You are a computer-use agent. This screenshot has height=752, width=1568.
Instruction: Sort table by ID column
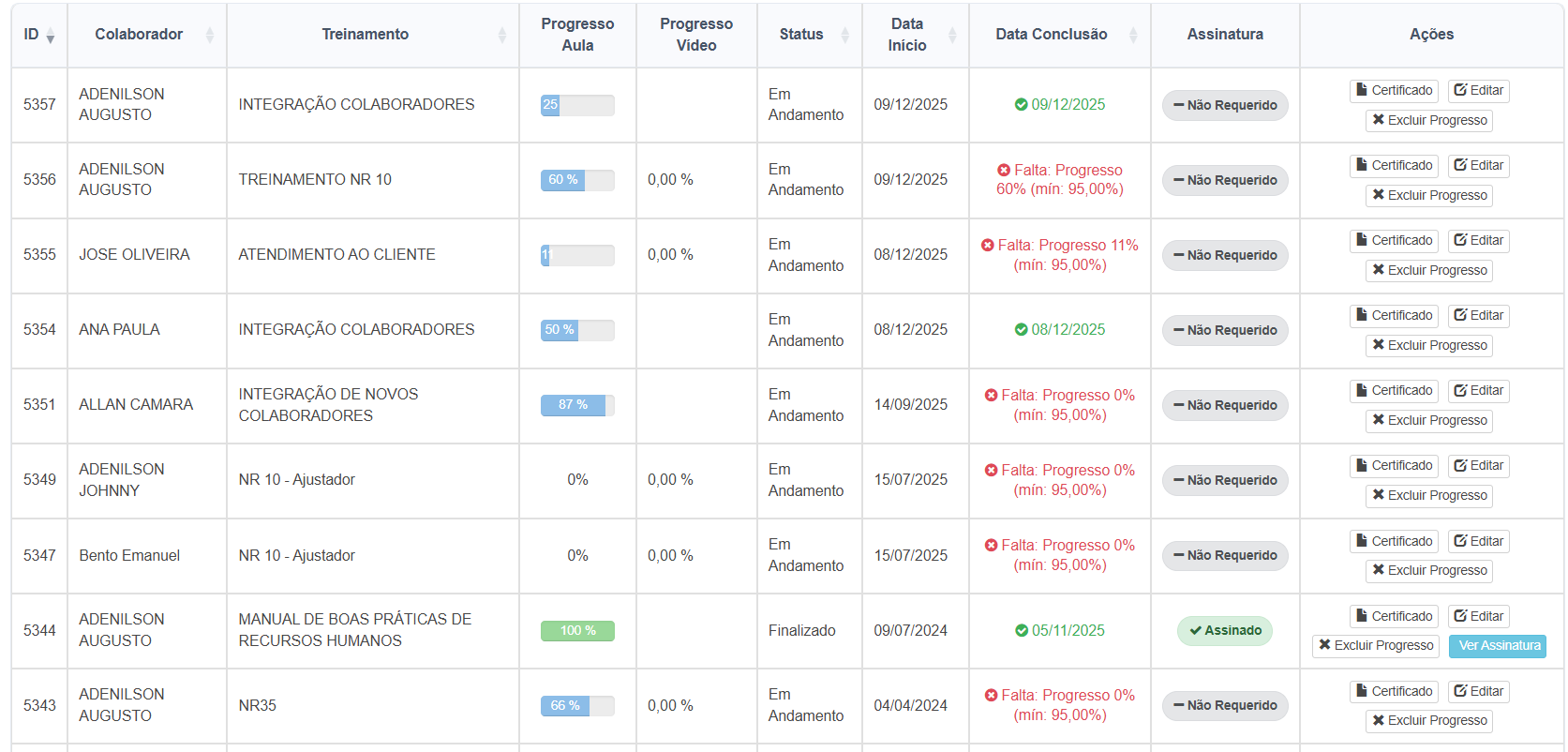[x=38, y=35]
